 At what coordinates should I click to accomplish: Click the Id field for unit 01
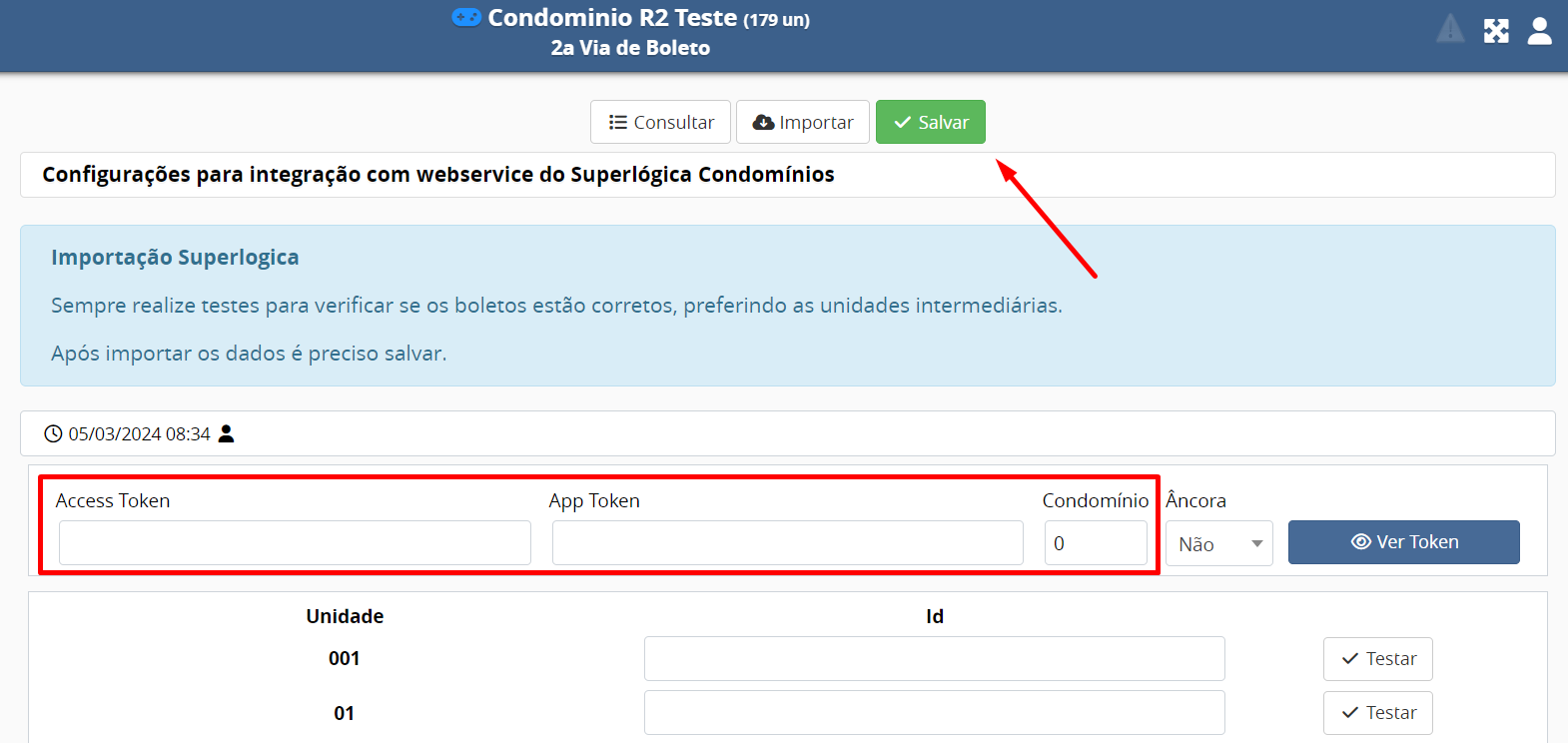[x=935, y=713]
